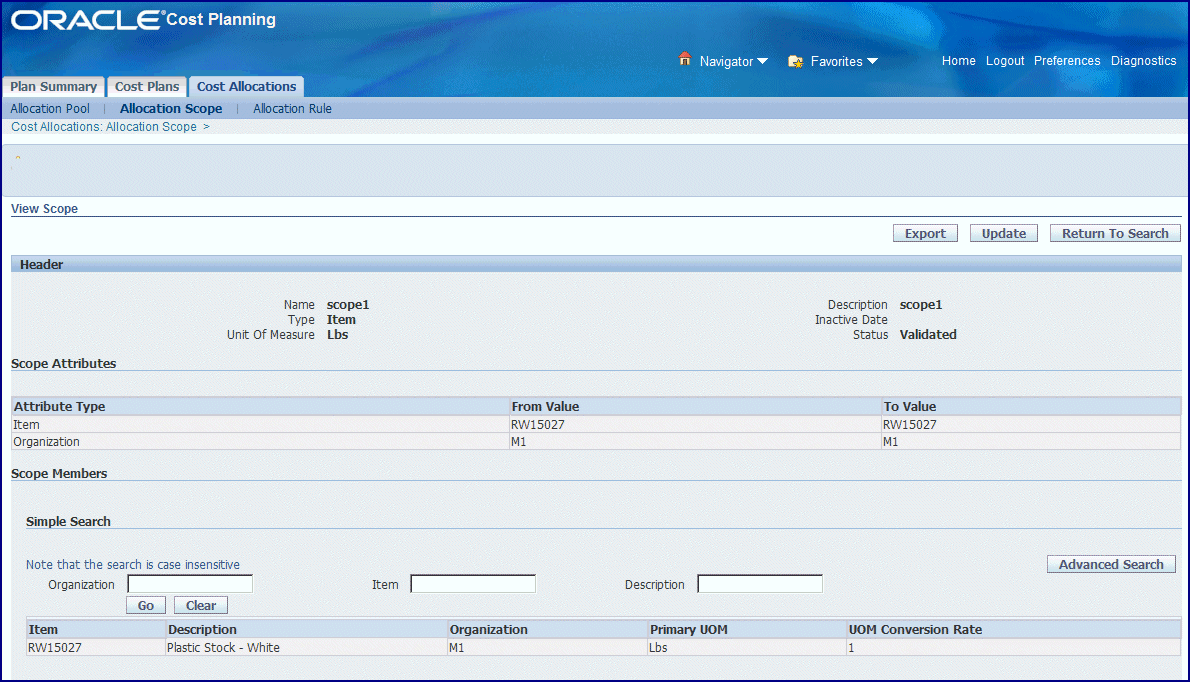
Task: Click the Update button
Action: click(1003, 234)
